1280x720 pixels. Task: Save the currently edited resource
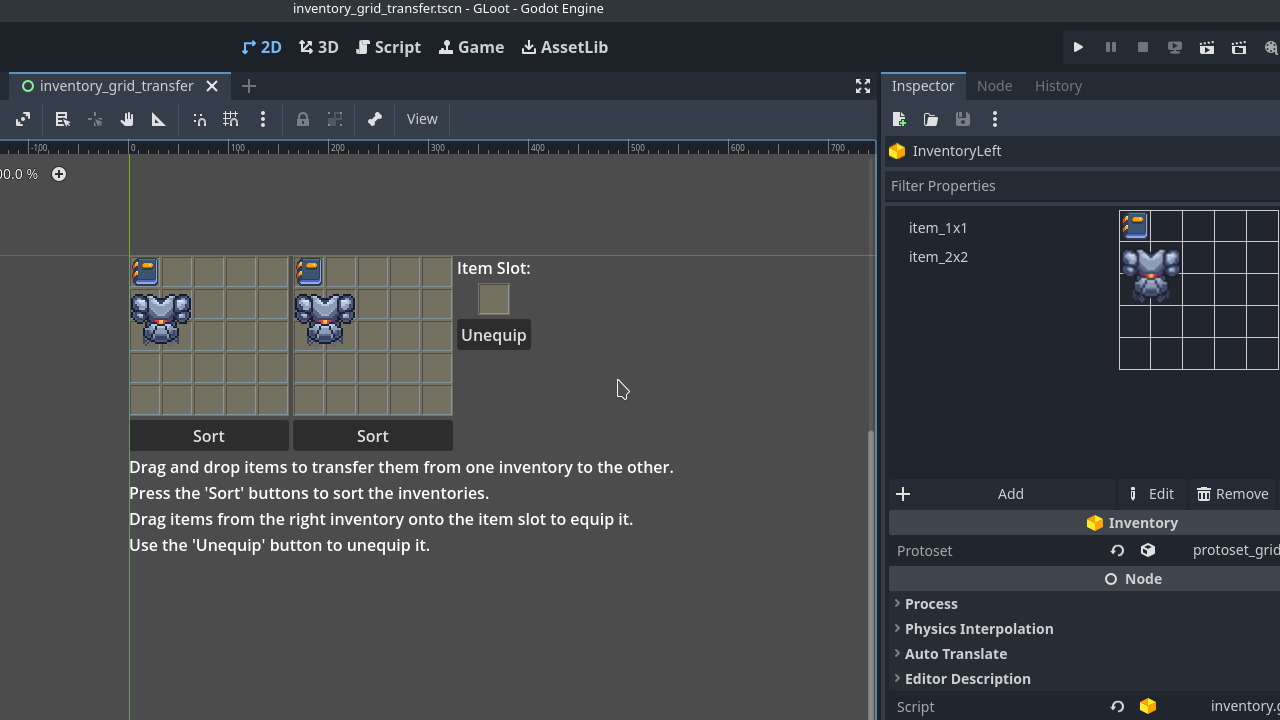(x=963, y=119)
